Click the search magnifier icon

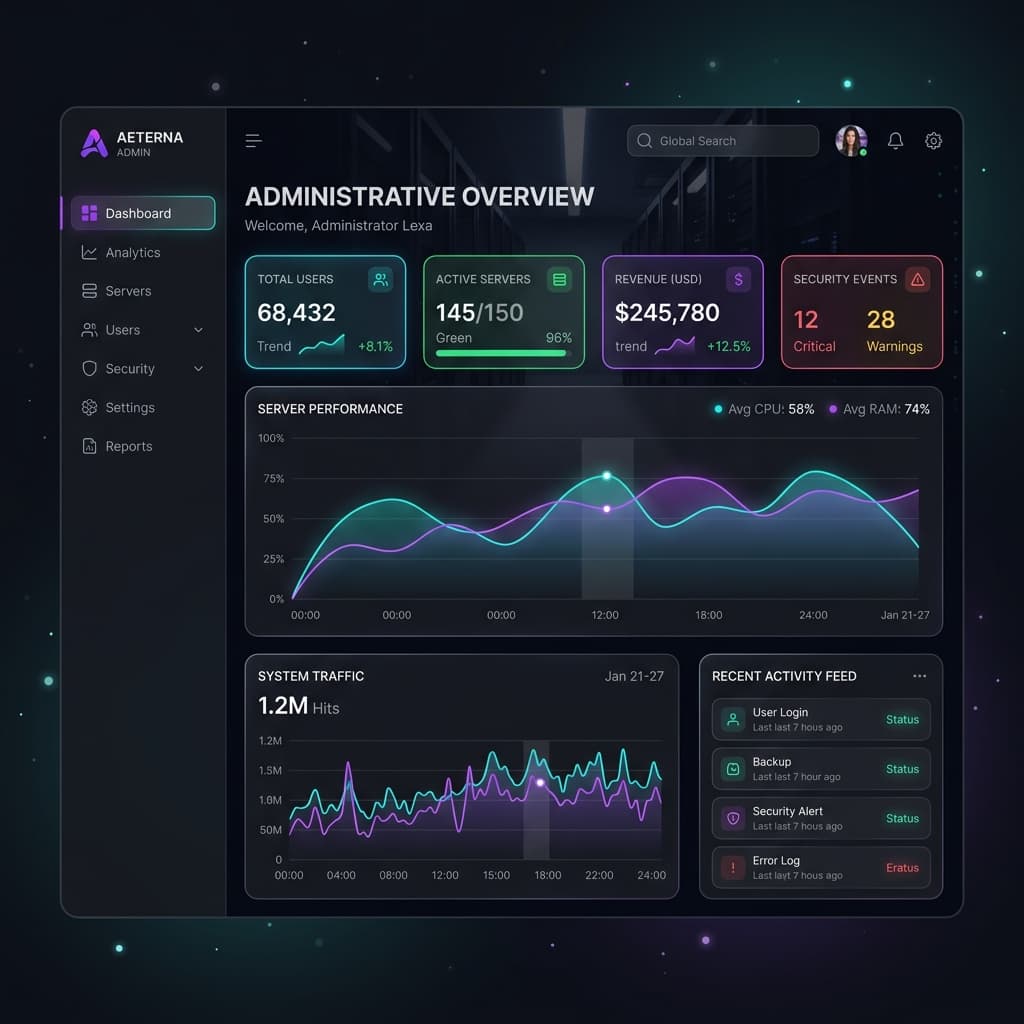[644, 140]
